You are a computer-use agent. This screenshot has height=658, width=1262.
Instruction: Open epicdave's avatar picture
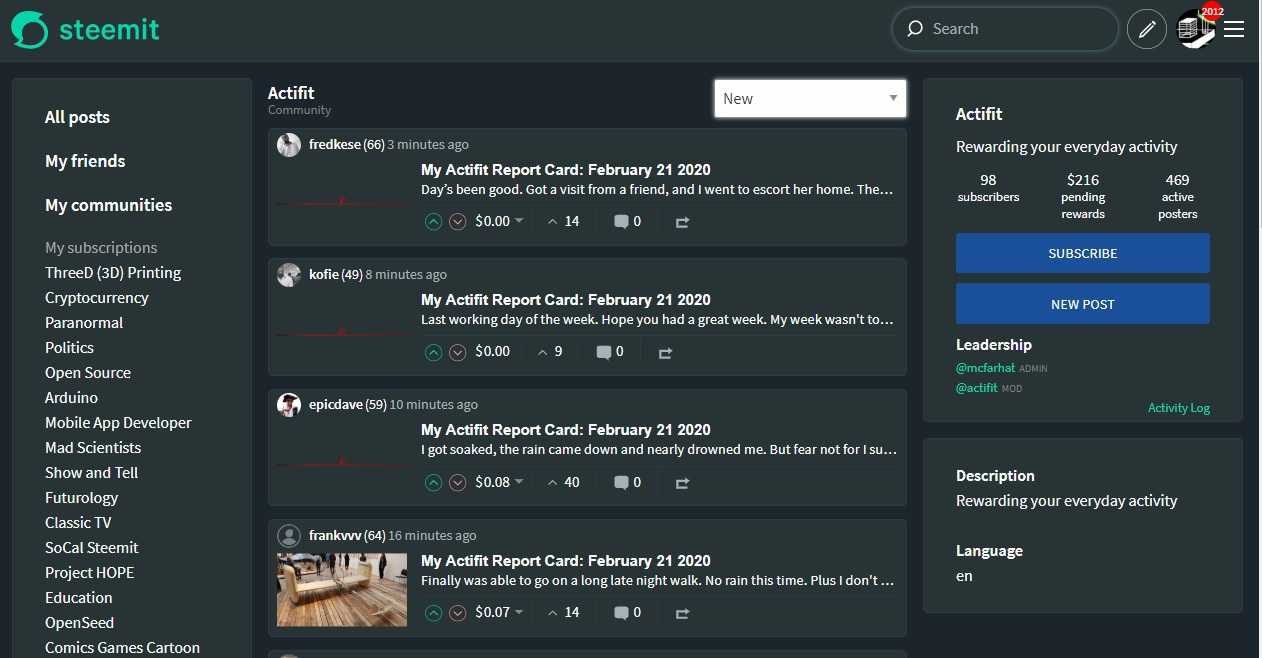(289, 405)
